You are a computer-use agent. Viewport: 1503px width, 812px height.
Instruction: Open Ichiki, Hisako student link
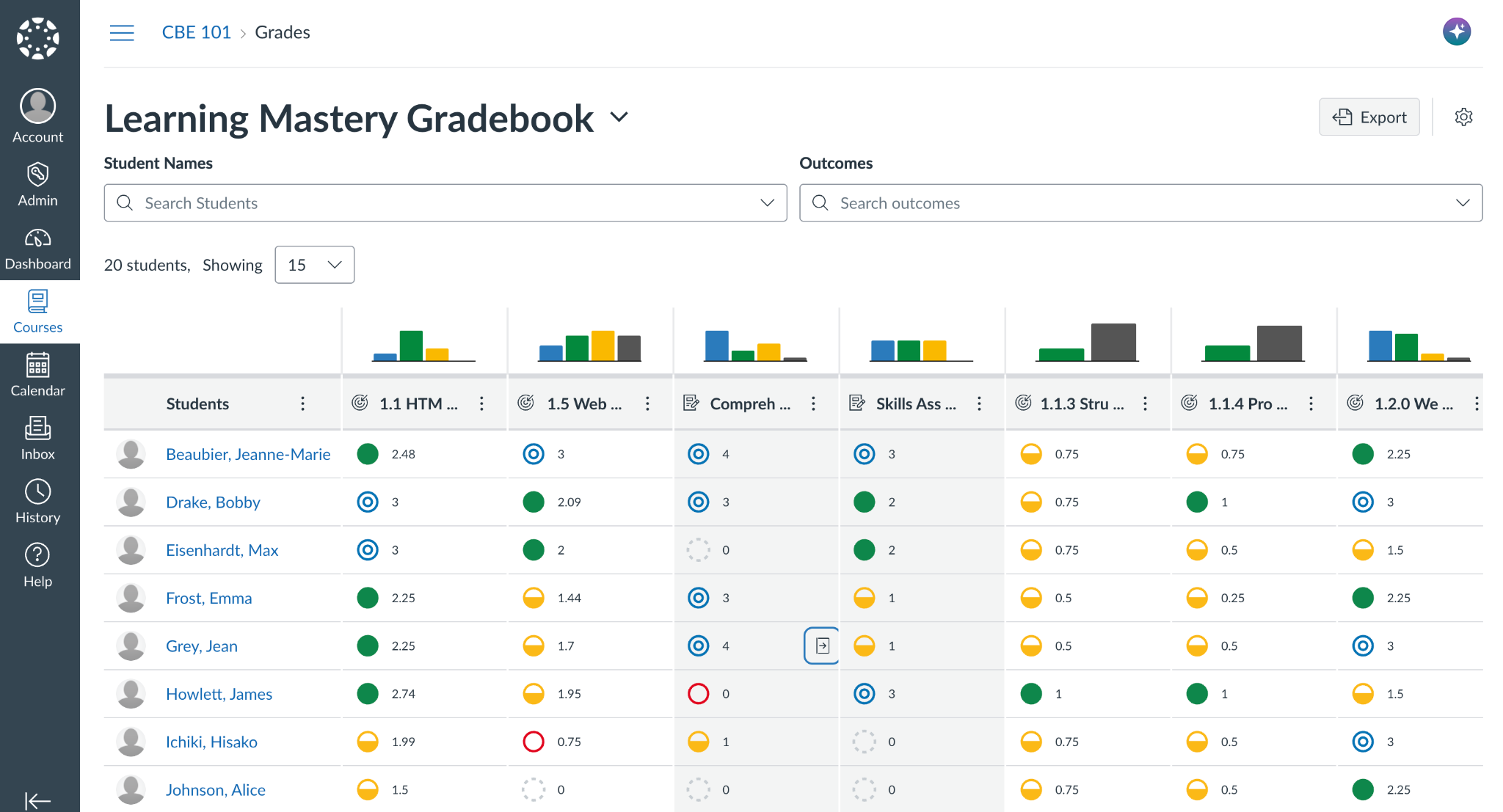(x=211, y=742)
